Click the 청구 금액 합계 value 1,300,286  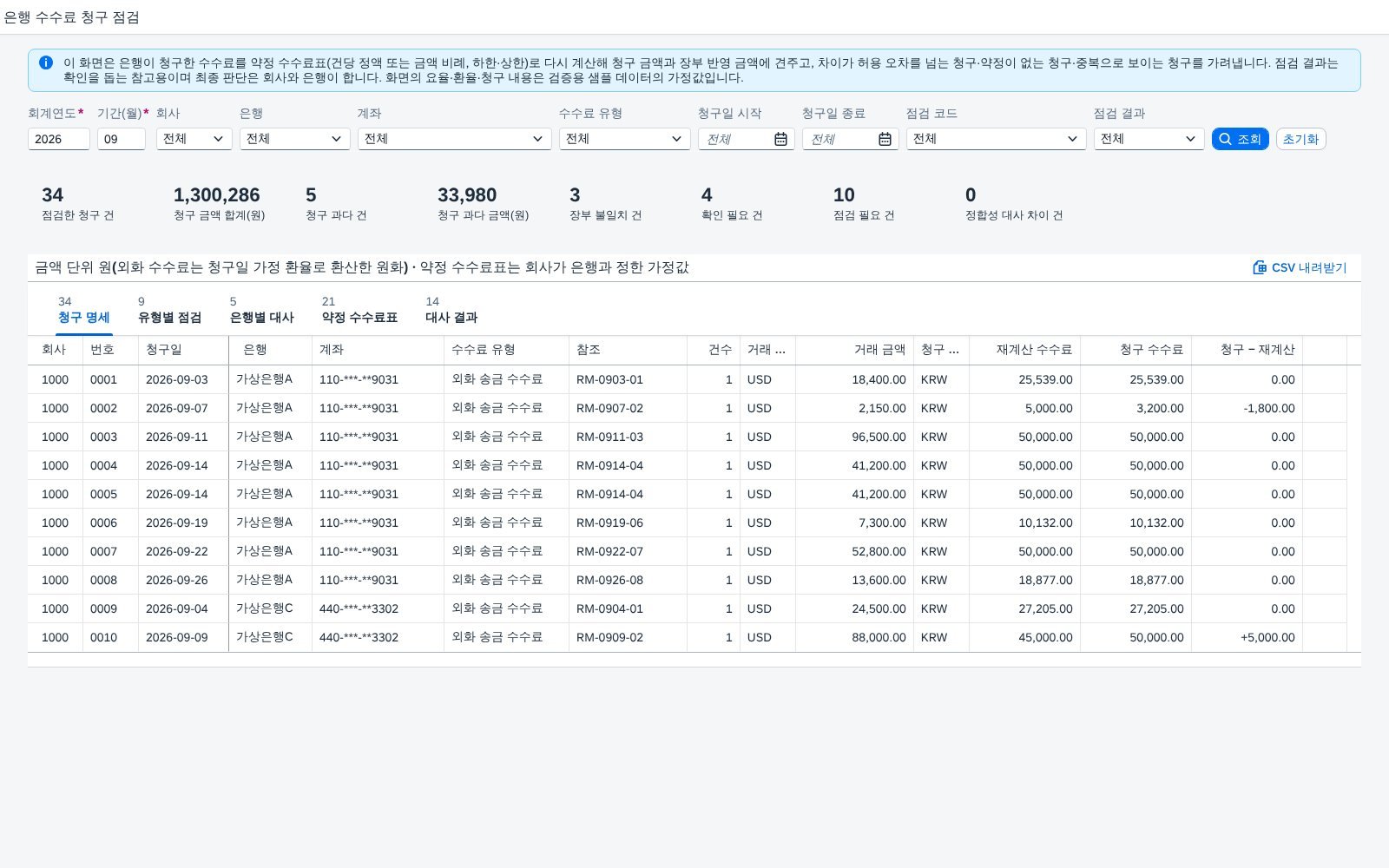pyautogui.click(x=217, y=195)
